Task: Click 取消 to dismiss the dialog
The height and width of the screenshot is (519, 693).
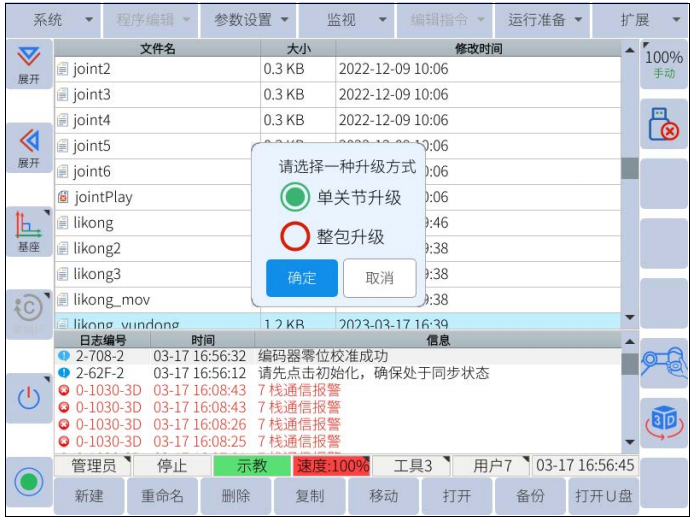Action: pos(379,278)
